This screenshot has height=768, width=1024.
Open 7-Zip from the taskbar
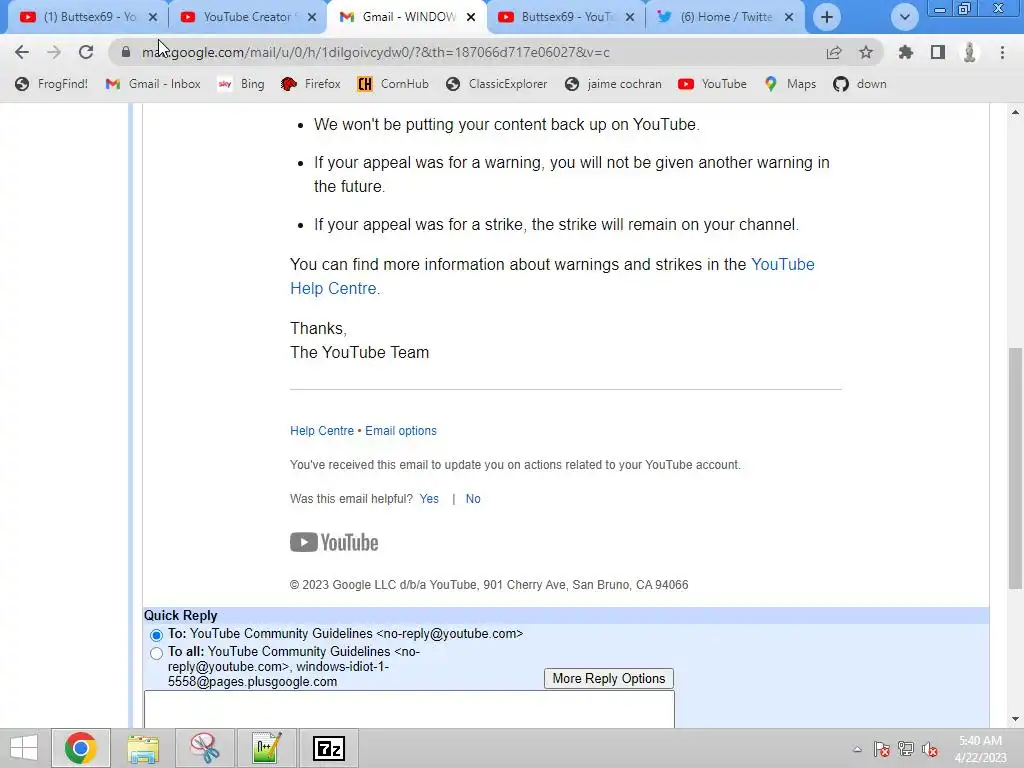pyautogui.click(x=328, y=748)
